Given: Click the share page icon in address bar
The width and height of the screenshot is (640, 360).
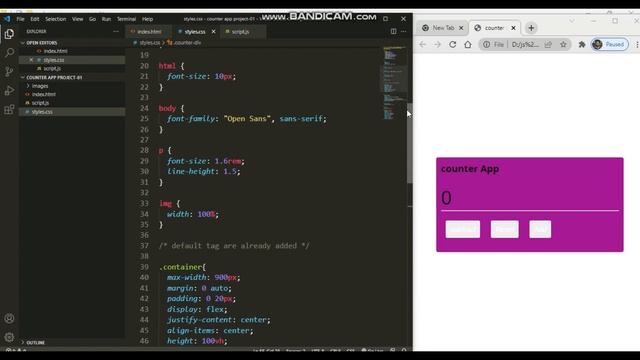Looking at the screenshot, I should point(548,44).
